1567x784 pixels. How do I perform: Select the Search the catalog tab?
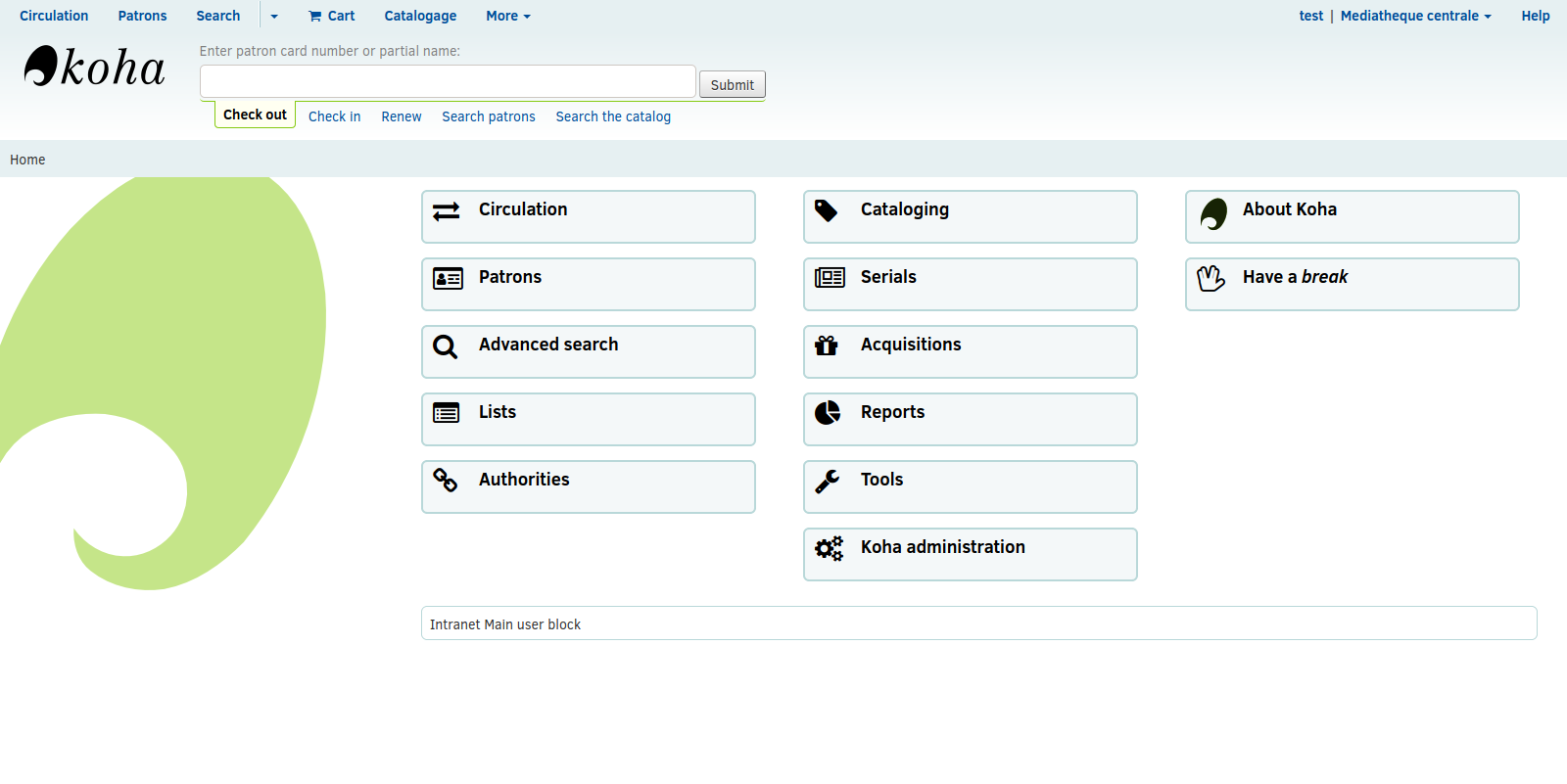click(x=613, y=116)
